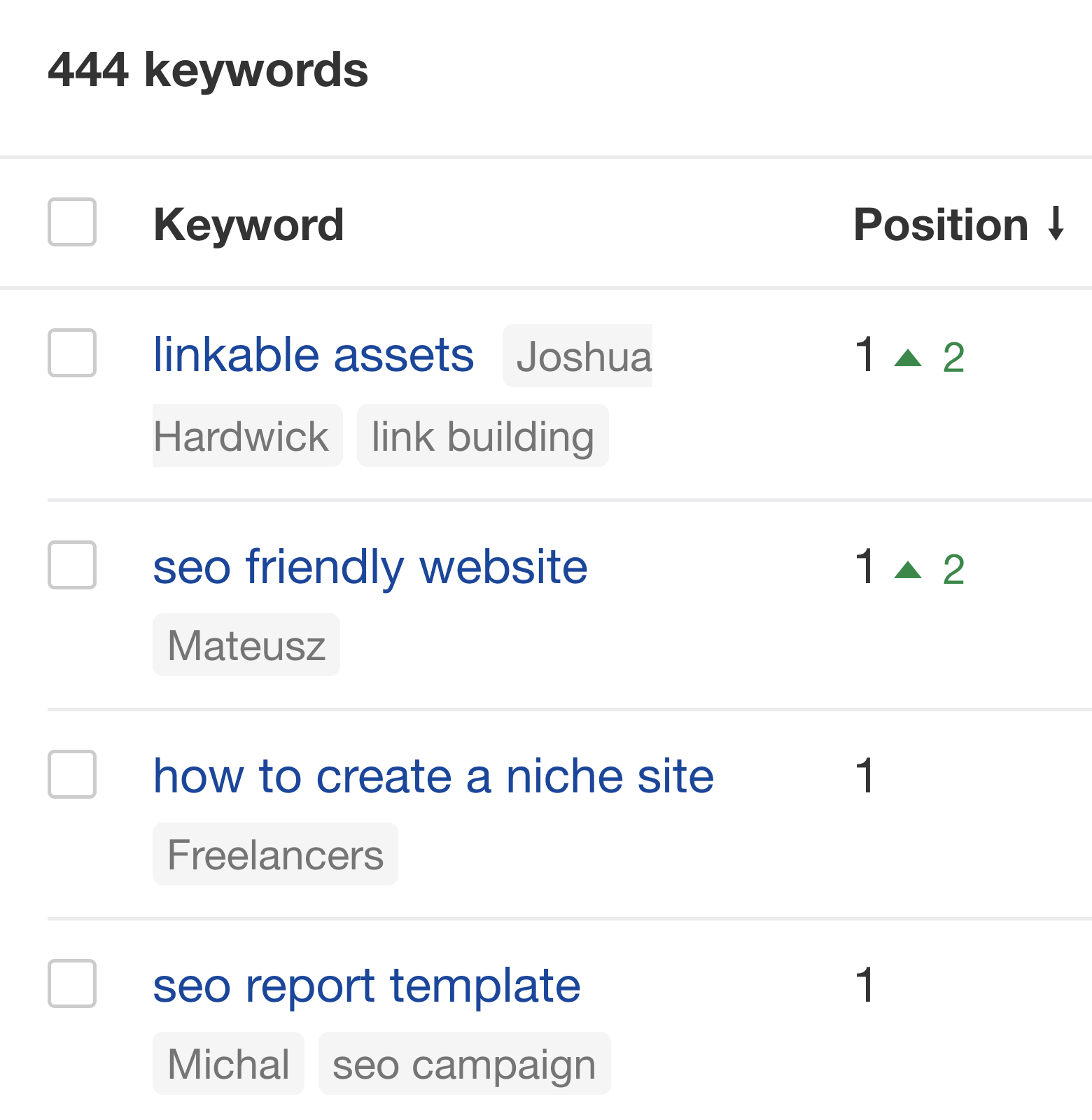The image size is (1092, 1120).
Task: Click the link building tag
Action: 483,435
